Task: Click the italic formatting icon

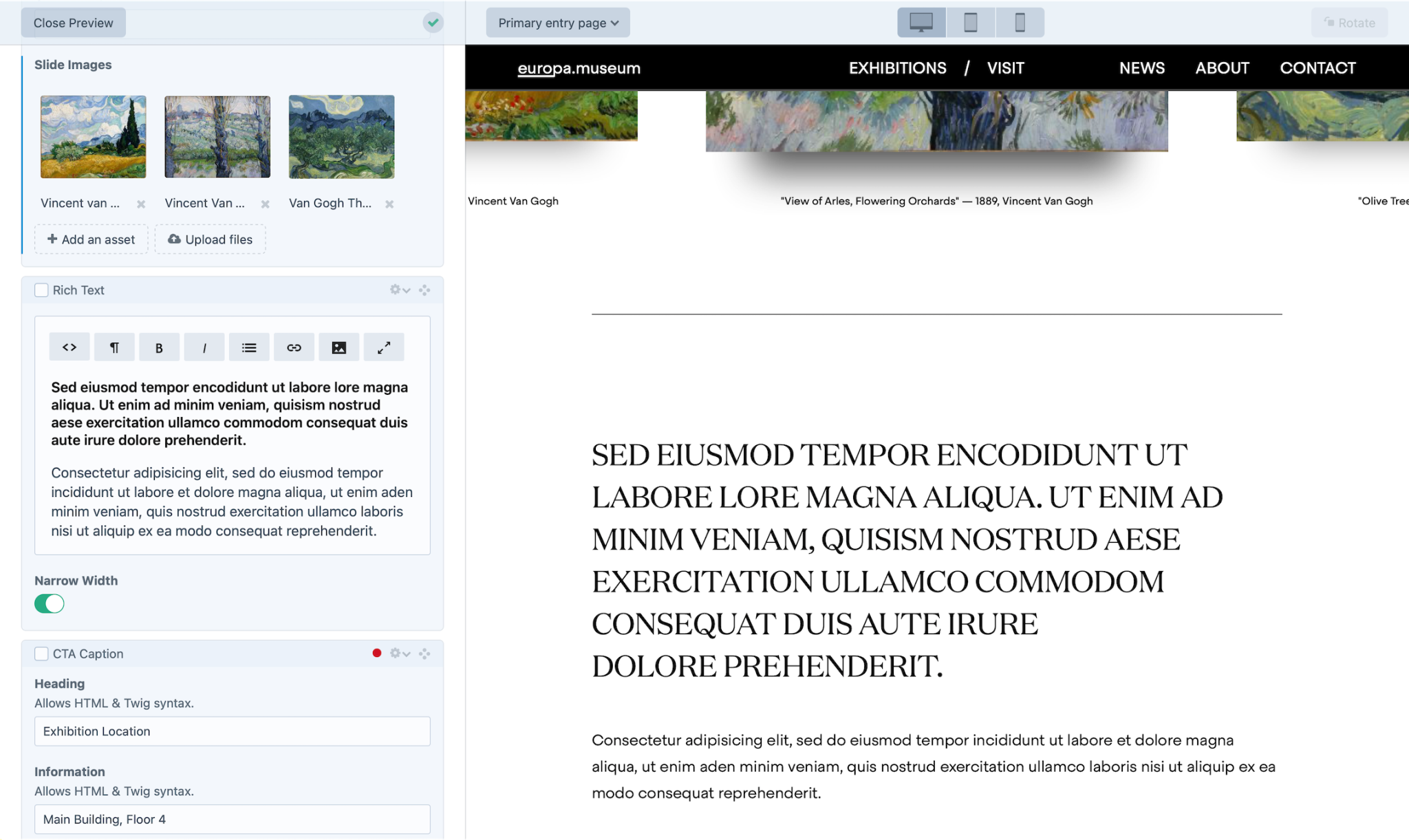Action: 205,348
